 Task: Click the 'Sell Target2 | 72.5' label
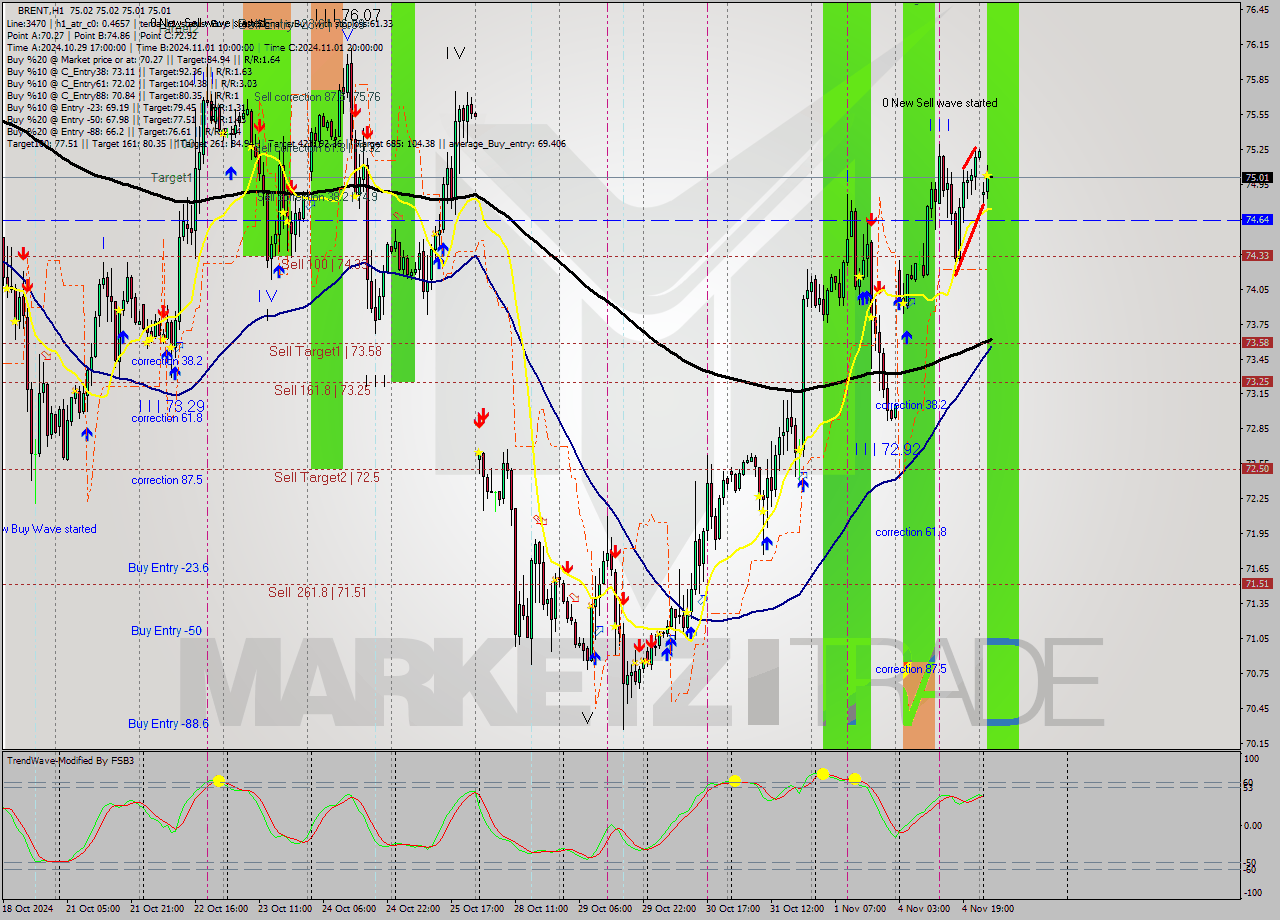point(327,477)
